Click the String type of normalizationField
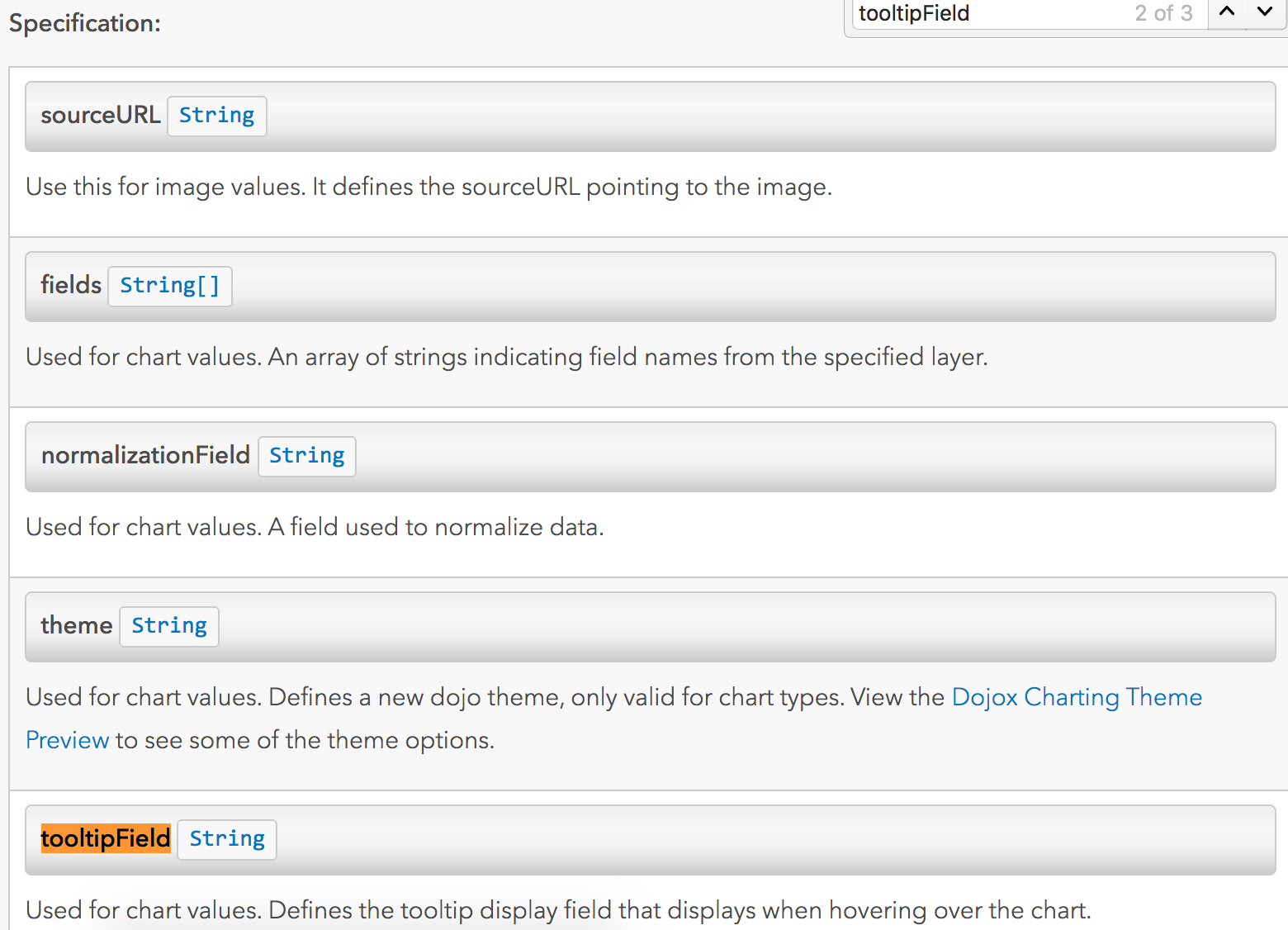Screen dimensions: 1288x930 [306, 456]
